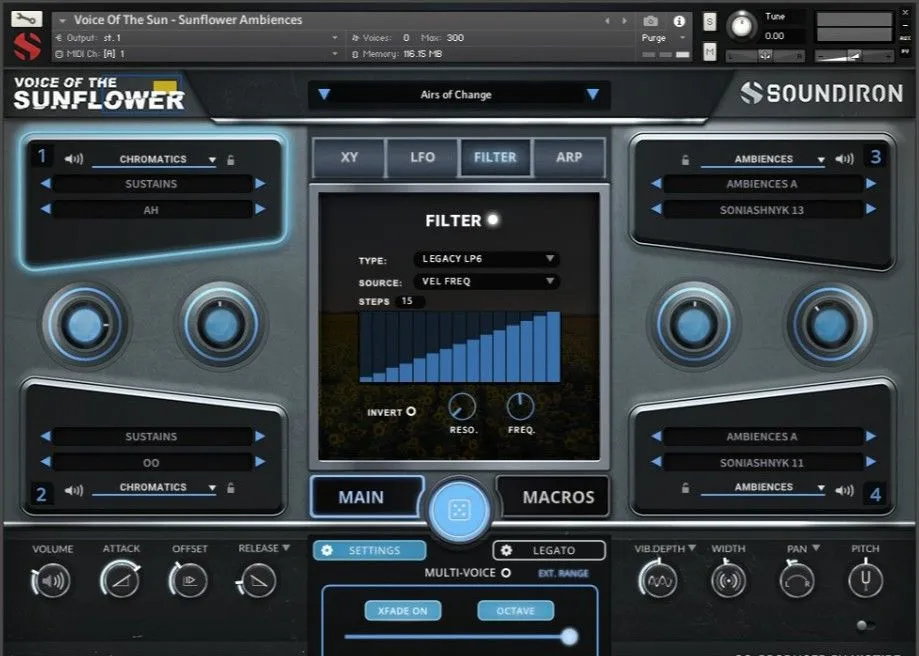Go to previous OO sound in layer 2
The height and width of the screenshot is (656, 919).
[x=45, y=462]
